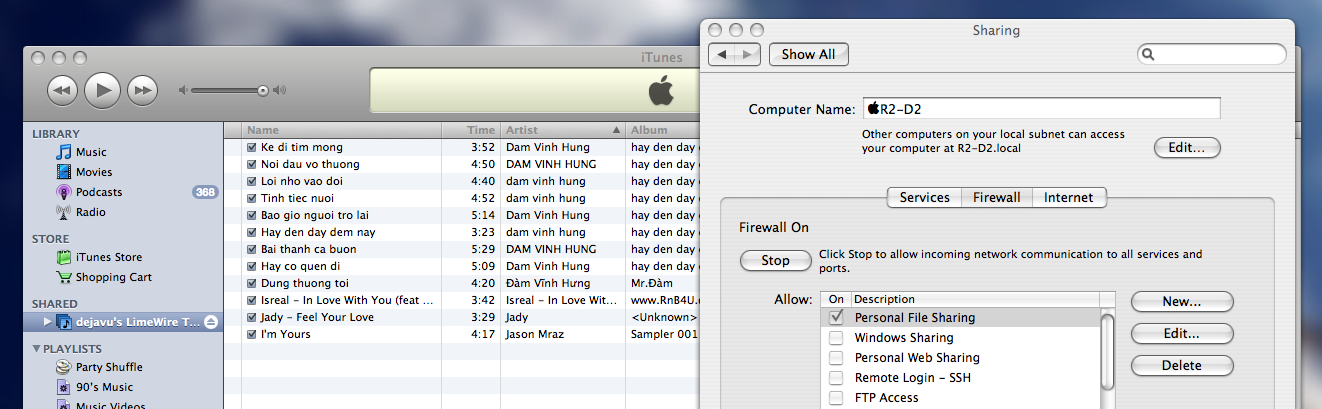Click Stop to turn off firewall
This screenshot has width=1322, height=409.
coord(775,260)
